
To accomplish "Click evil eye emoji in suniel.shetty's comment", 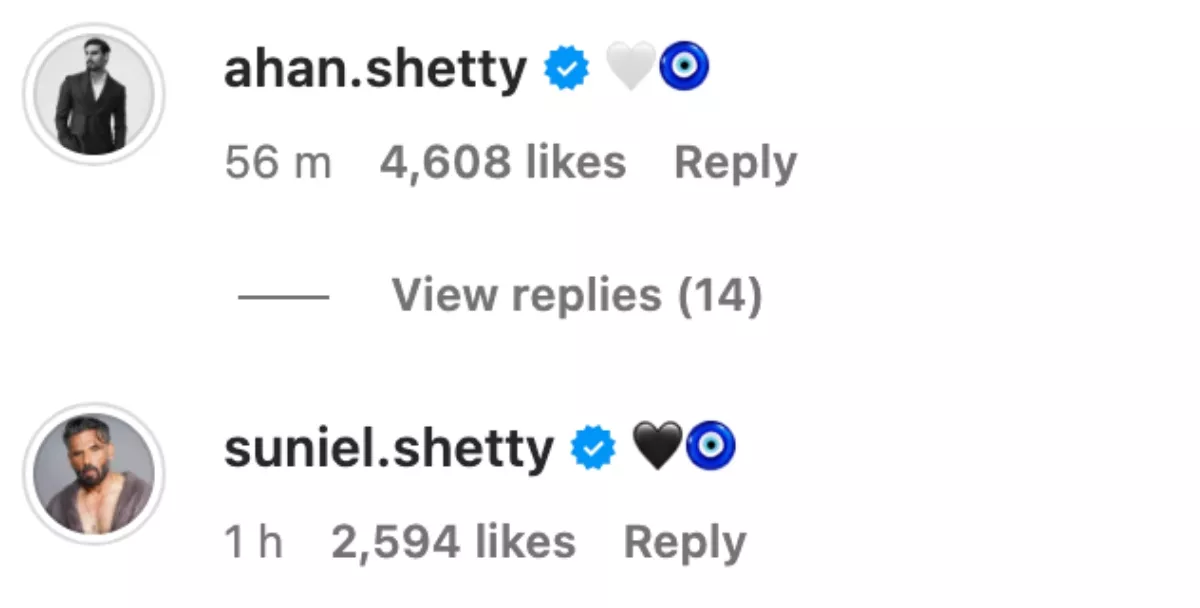I will [712, 447].
